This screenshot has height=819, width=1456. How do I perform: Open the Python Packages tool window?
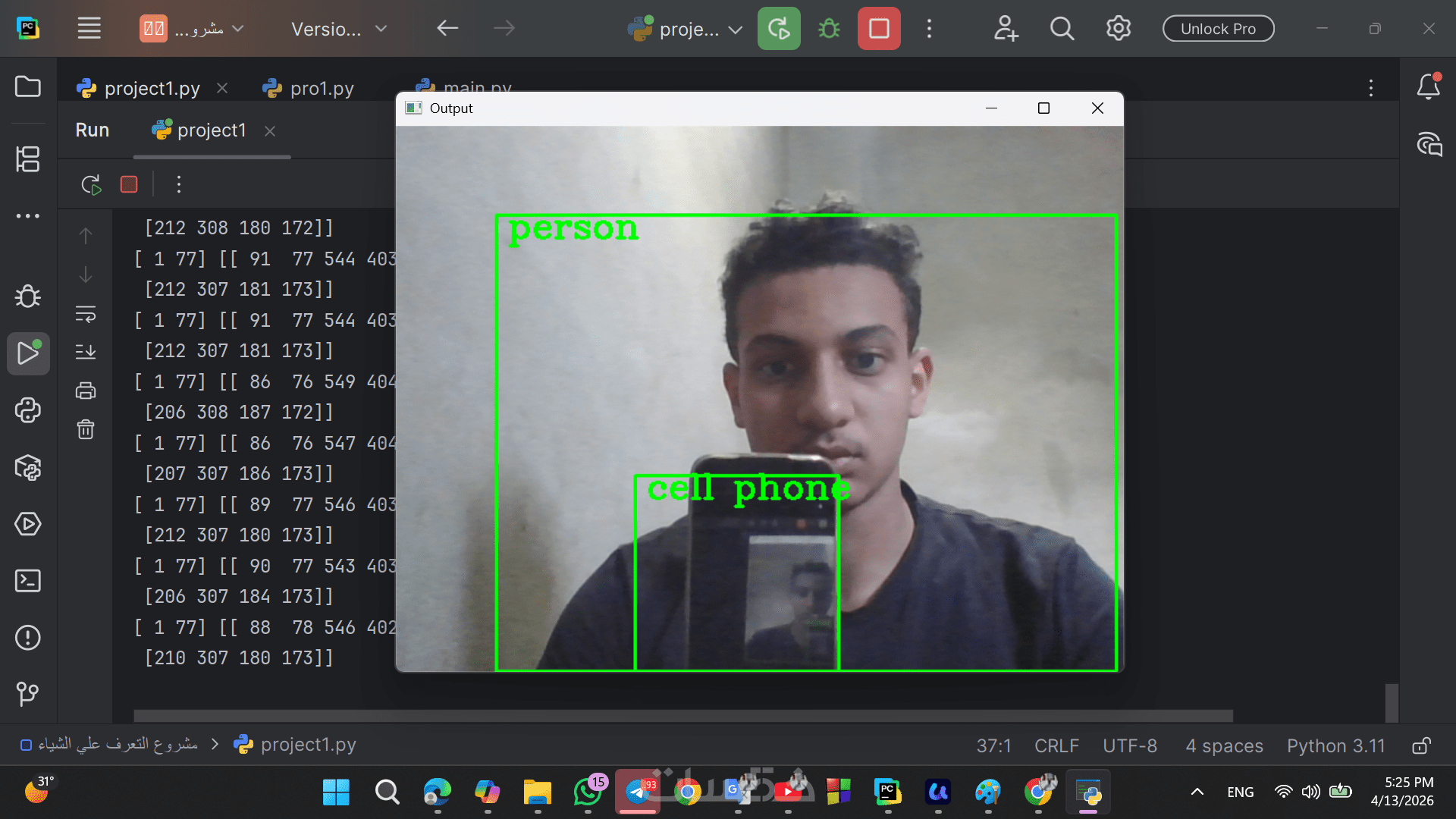click(x=28, y=468)
